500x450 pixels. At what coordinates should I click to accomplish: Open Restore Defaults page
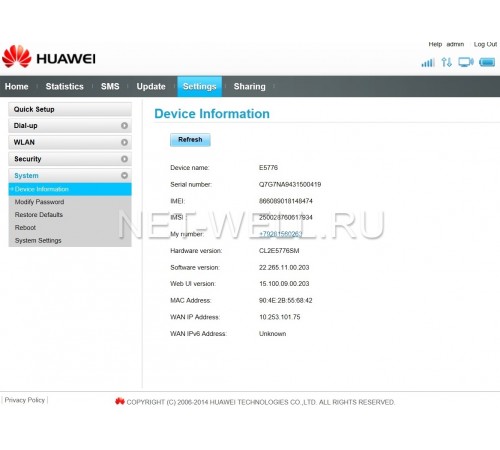click(x=39, y=215)
